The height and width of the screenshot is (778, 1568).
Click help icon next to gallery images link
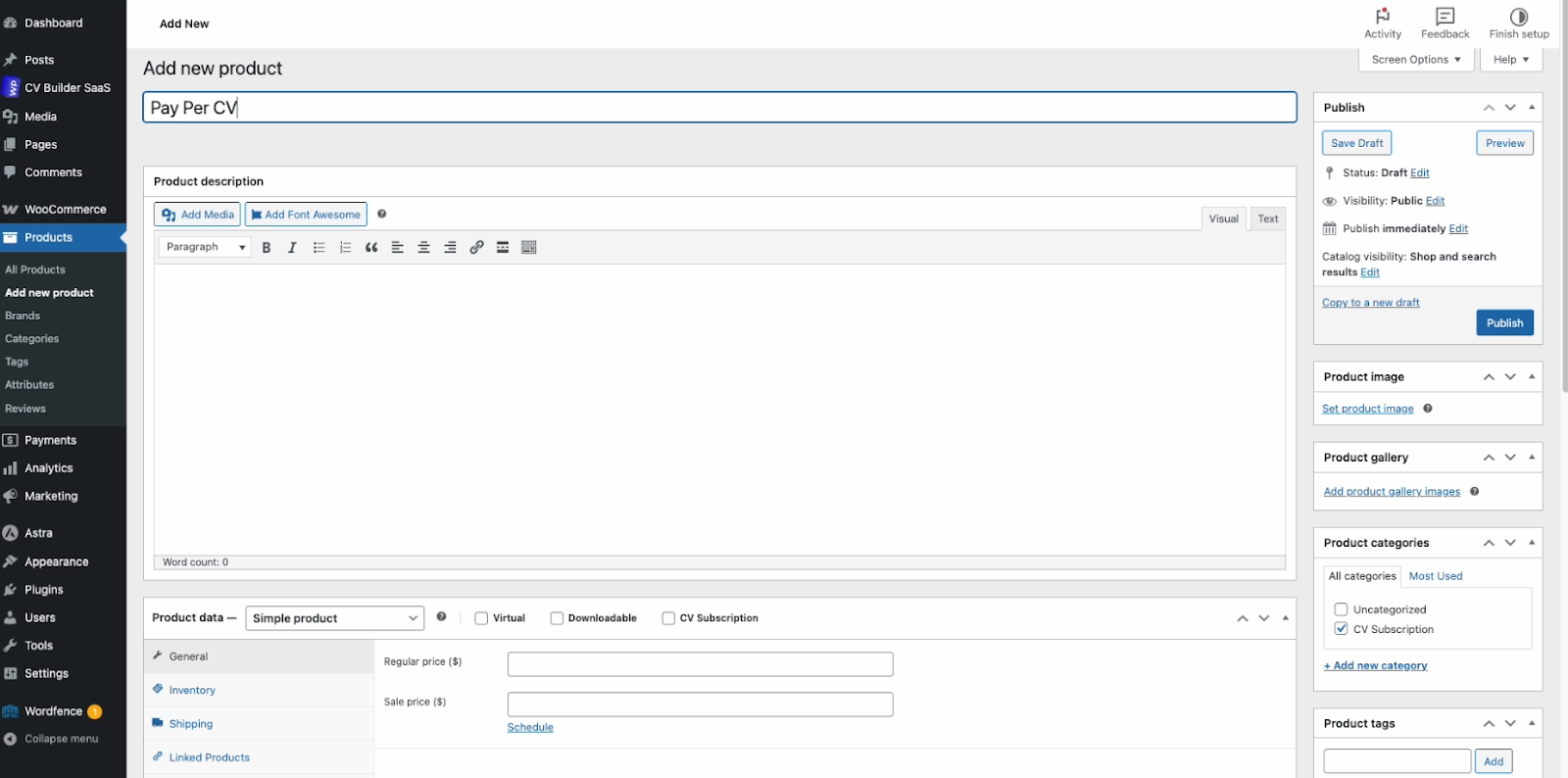(1474, 492)
